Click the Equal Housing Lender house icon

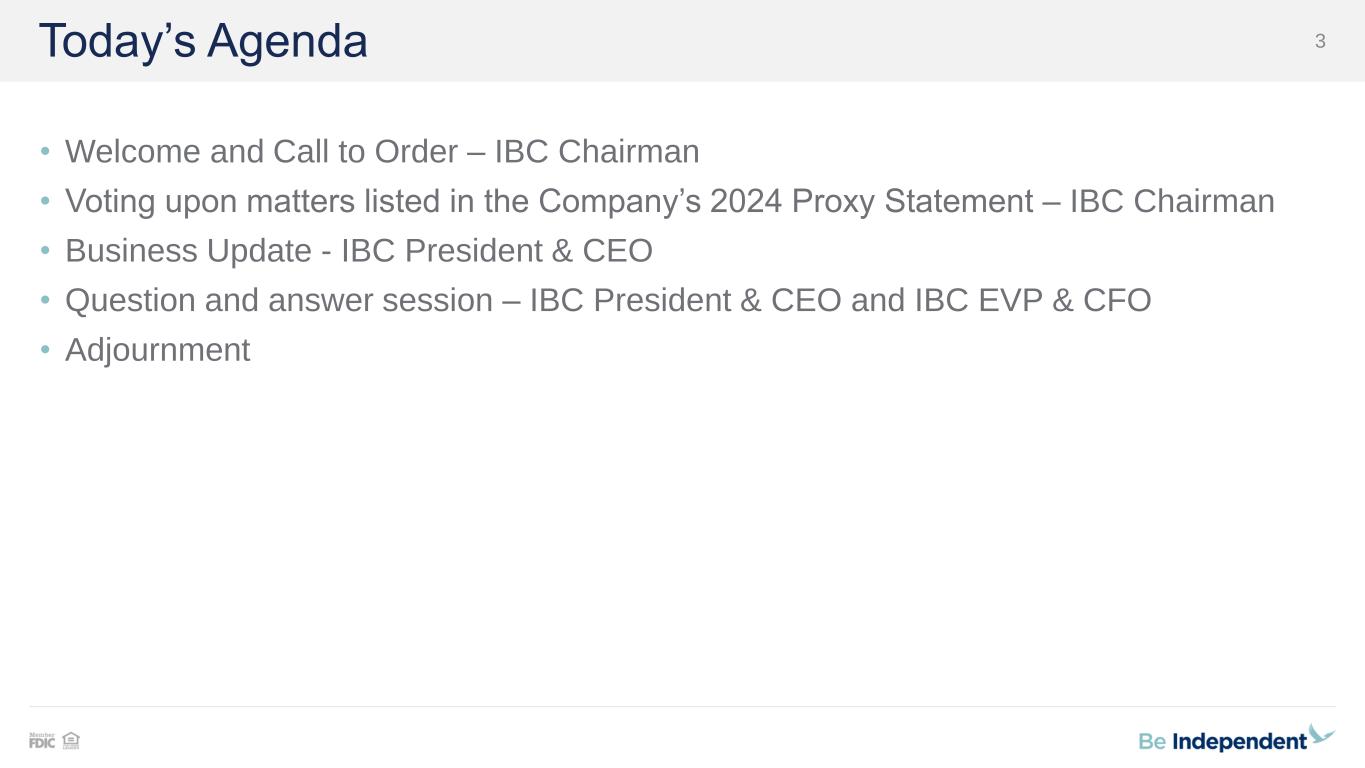click(71, 741)
